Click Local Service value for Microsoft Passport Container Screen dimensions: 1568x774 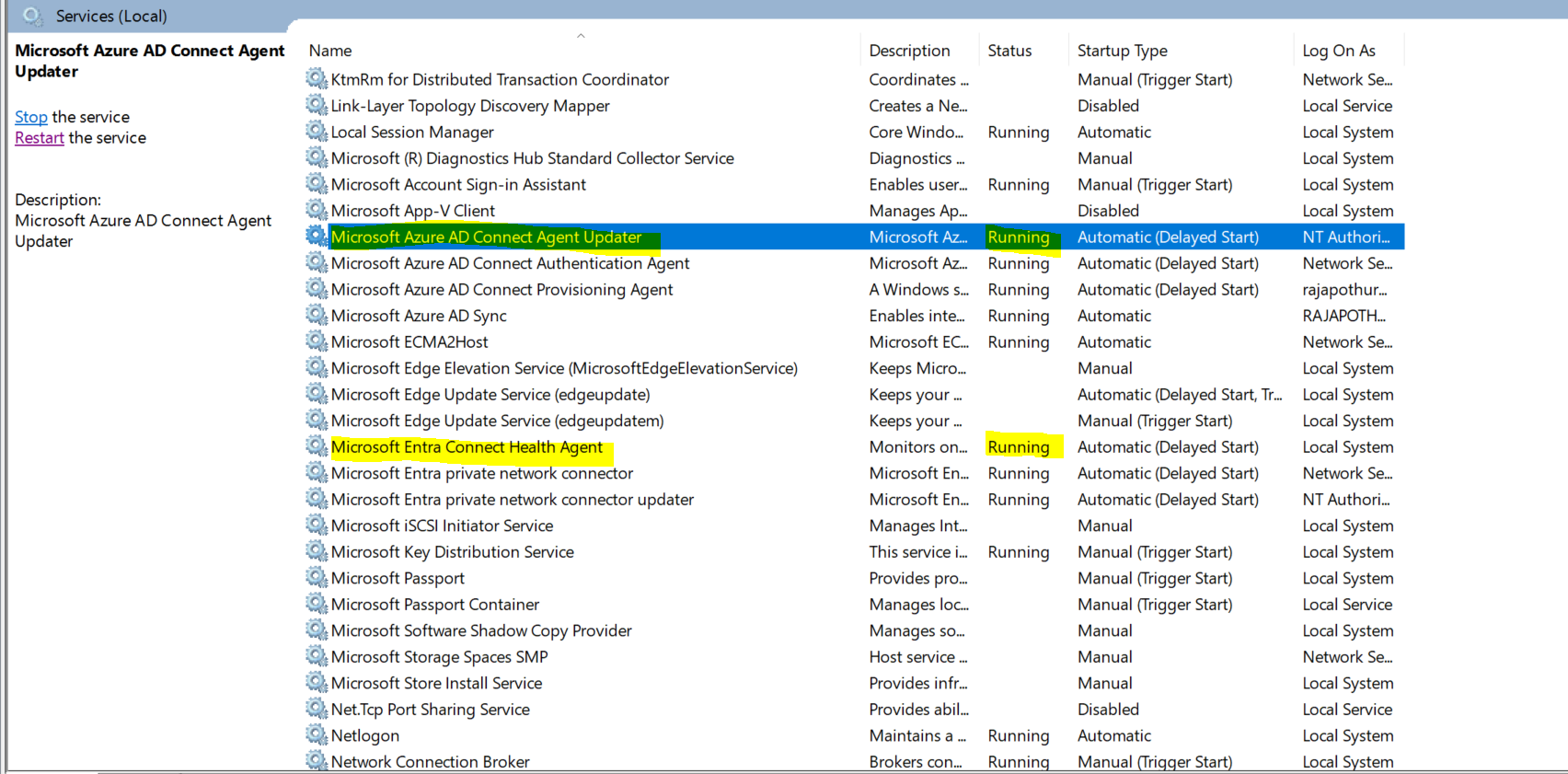click(1347, 605)
